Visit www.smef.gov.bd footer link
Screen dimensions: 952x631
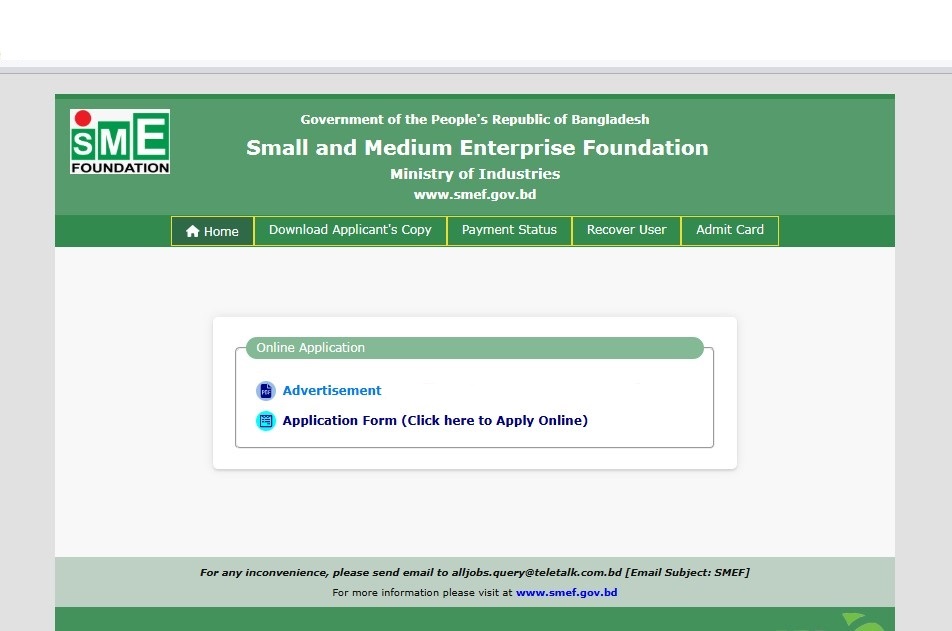click(566, 592)
